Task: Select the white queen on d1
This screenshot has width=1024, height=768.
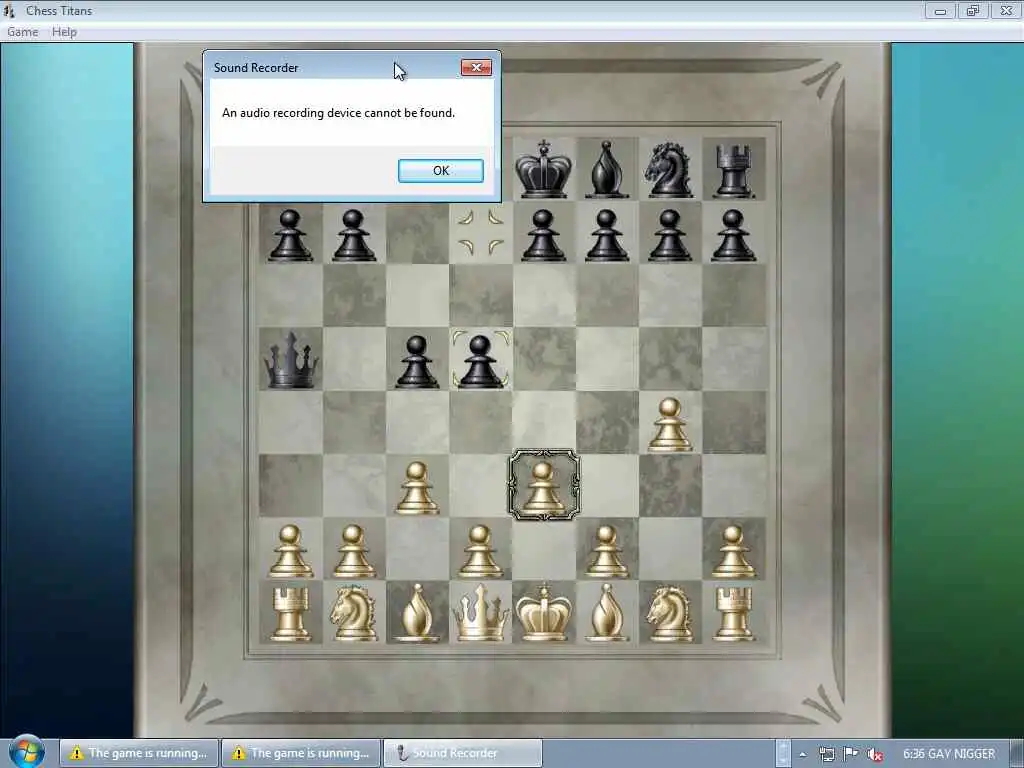Action: point(480,613)
